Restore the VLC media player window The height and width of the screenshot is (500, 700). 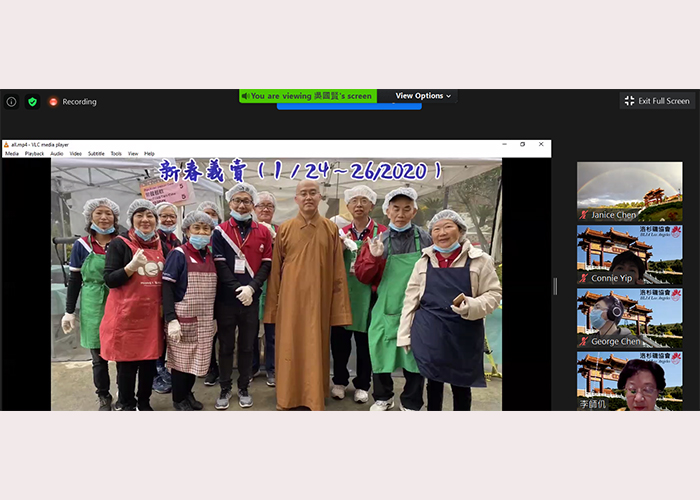coord(522,144)
